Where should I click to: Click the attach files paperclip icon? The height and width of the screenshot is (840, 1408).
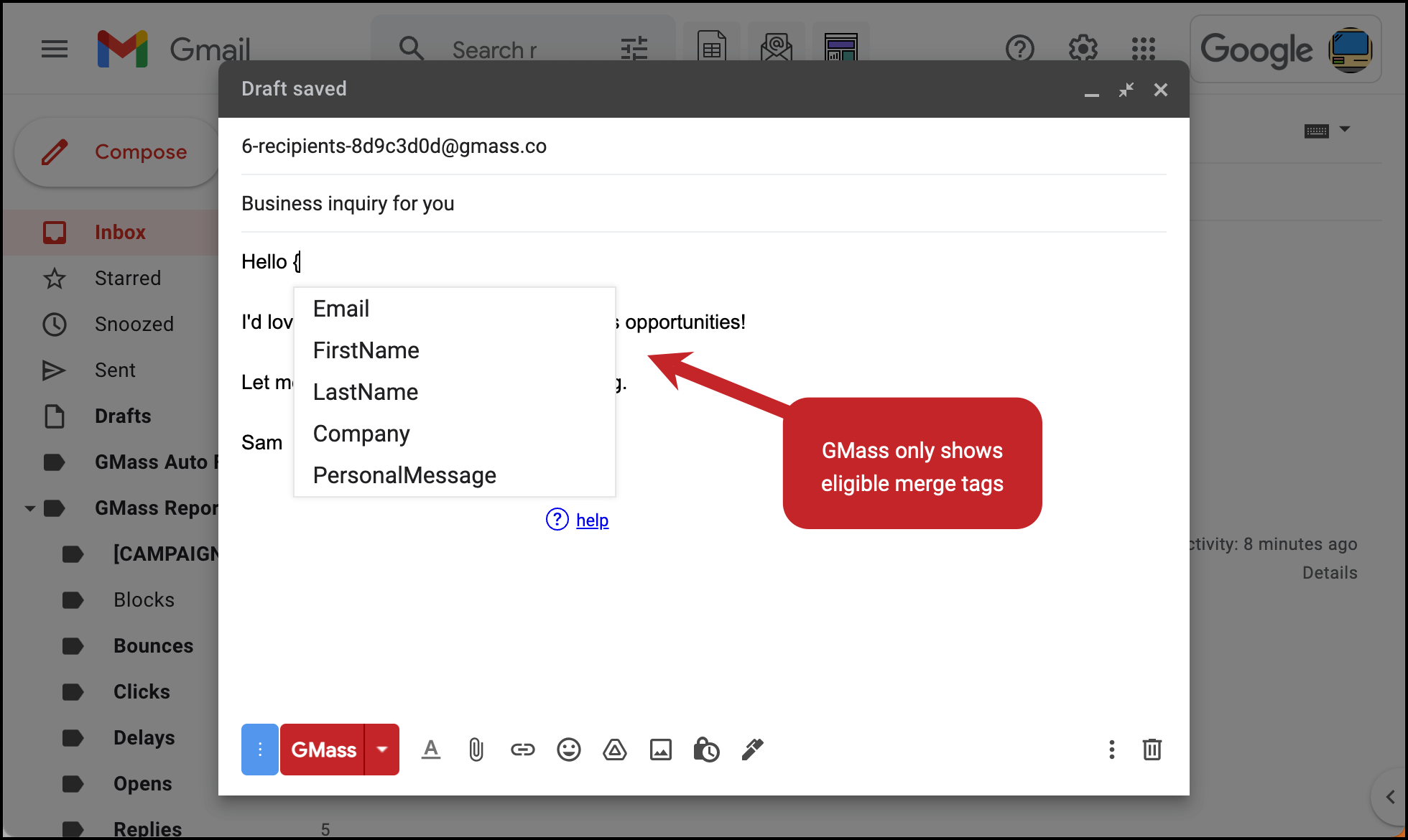476,750
